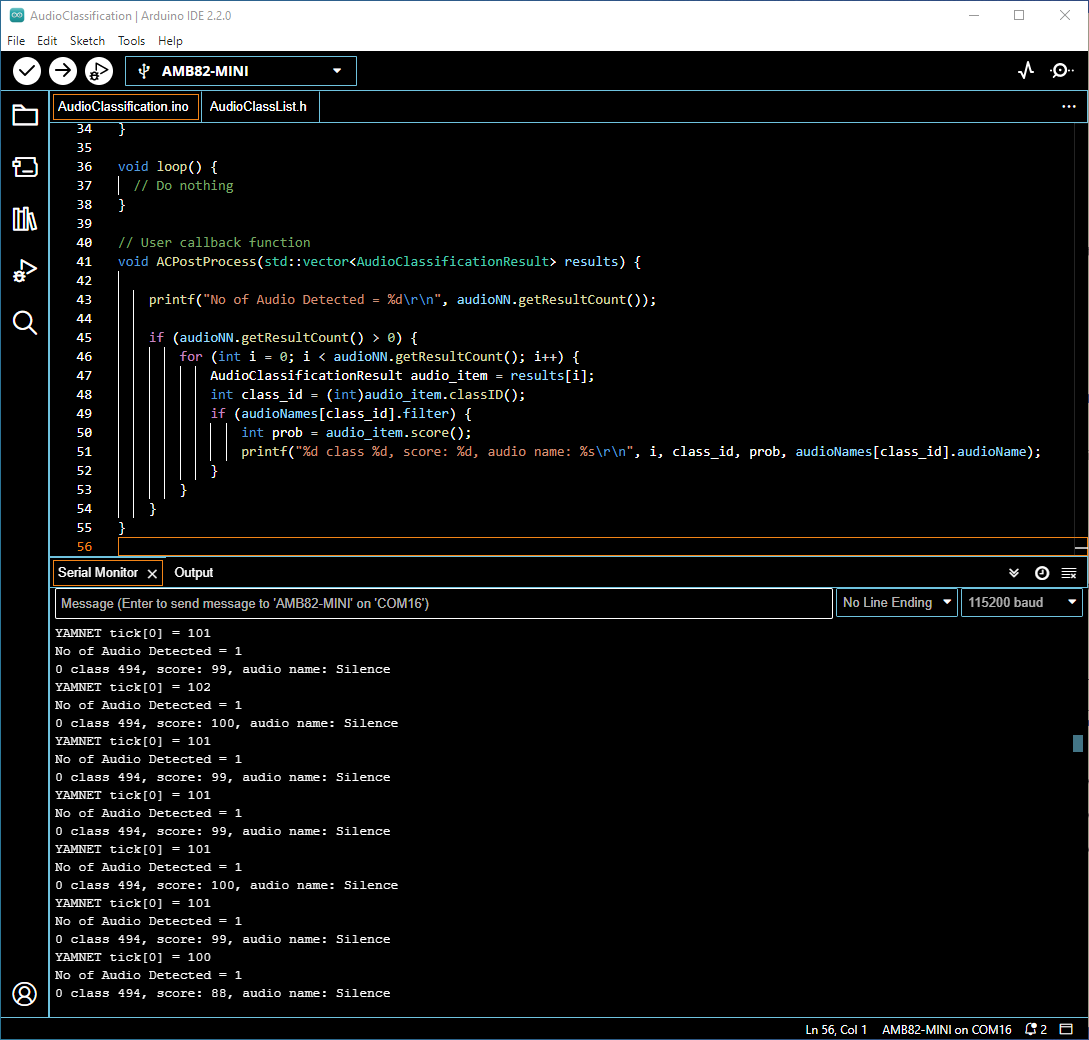1089x1040 pixels.
Task: Open the Serial Plotter waveform icon
Action: click(x=1026, y=71)
